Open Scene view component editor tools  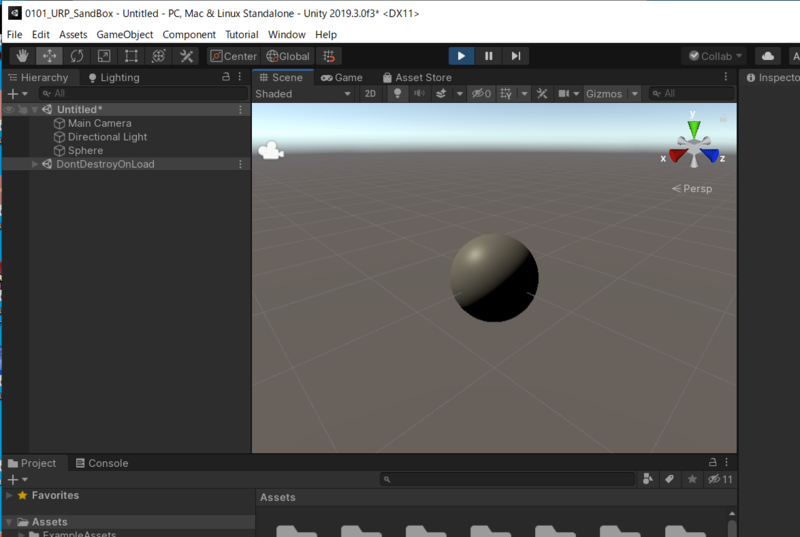(x=542, y=94)
